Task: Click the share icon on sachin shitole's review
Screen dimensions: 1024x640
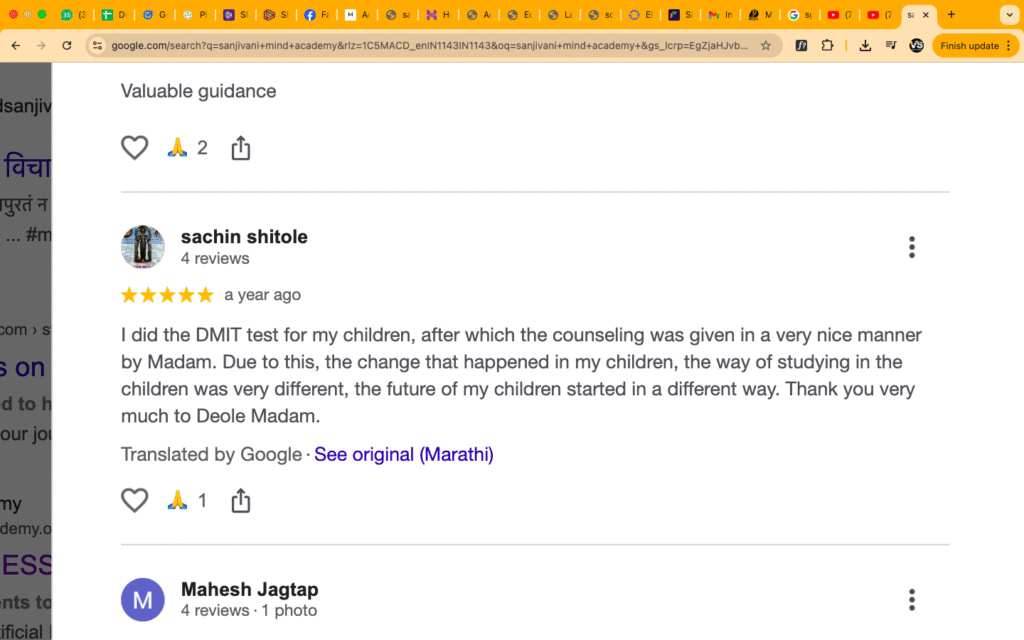Action: coord(240,500)
